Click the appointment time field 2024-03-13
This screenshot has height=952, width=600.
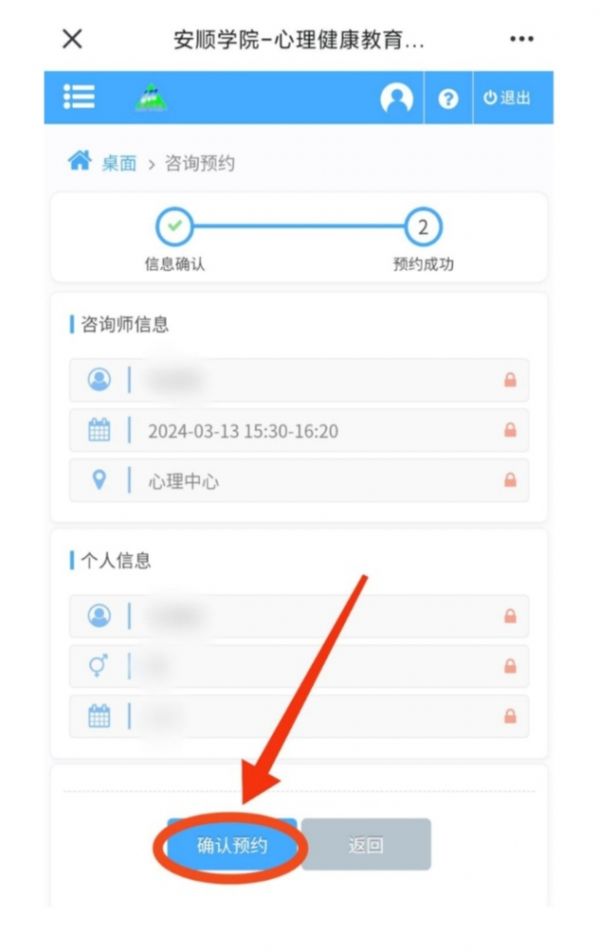(x=299, y=430)
